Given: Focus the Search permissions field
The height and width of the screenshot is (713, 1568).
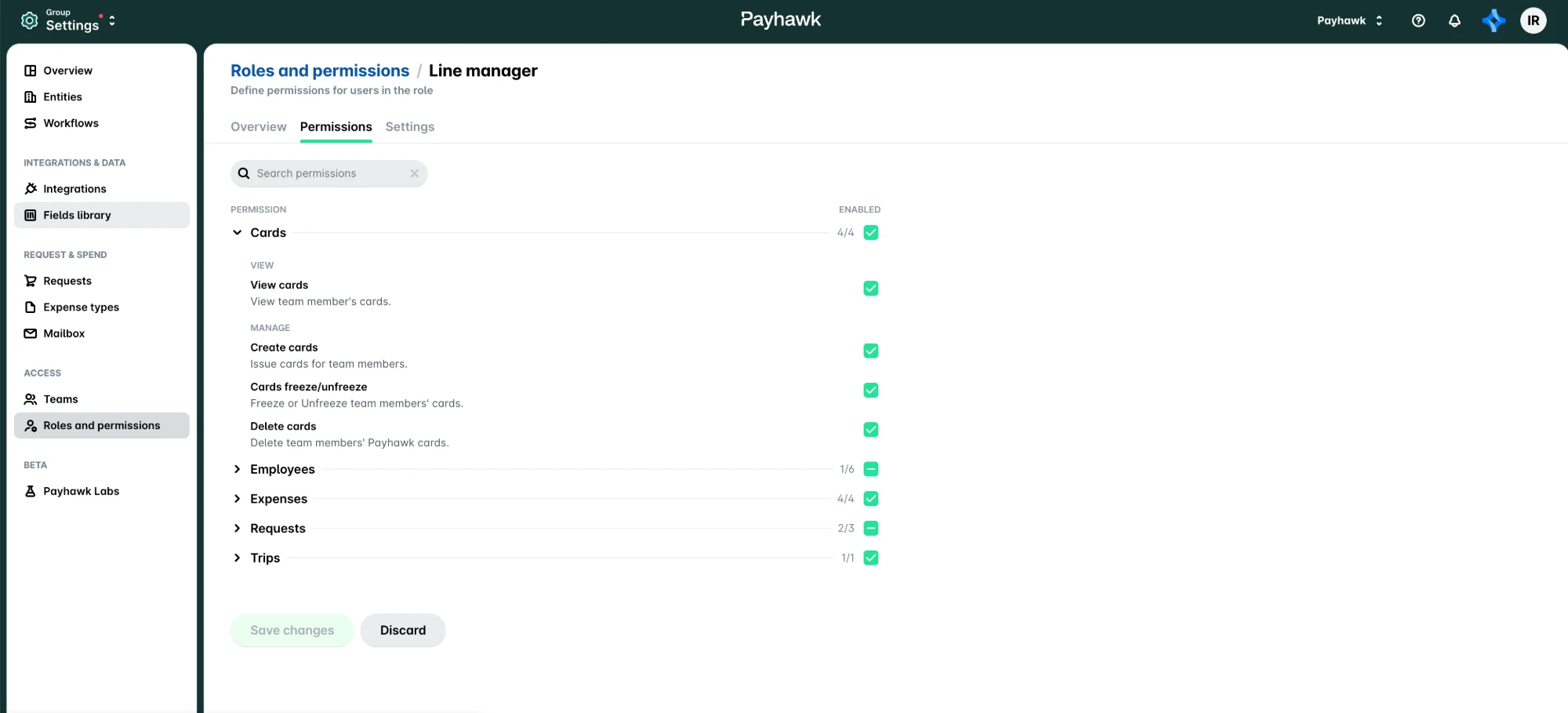Looking at the screenshot, I should coord(329,173).
